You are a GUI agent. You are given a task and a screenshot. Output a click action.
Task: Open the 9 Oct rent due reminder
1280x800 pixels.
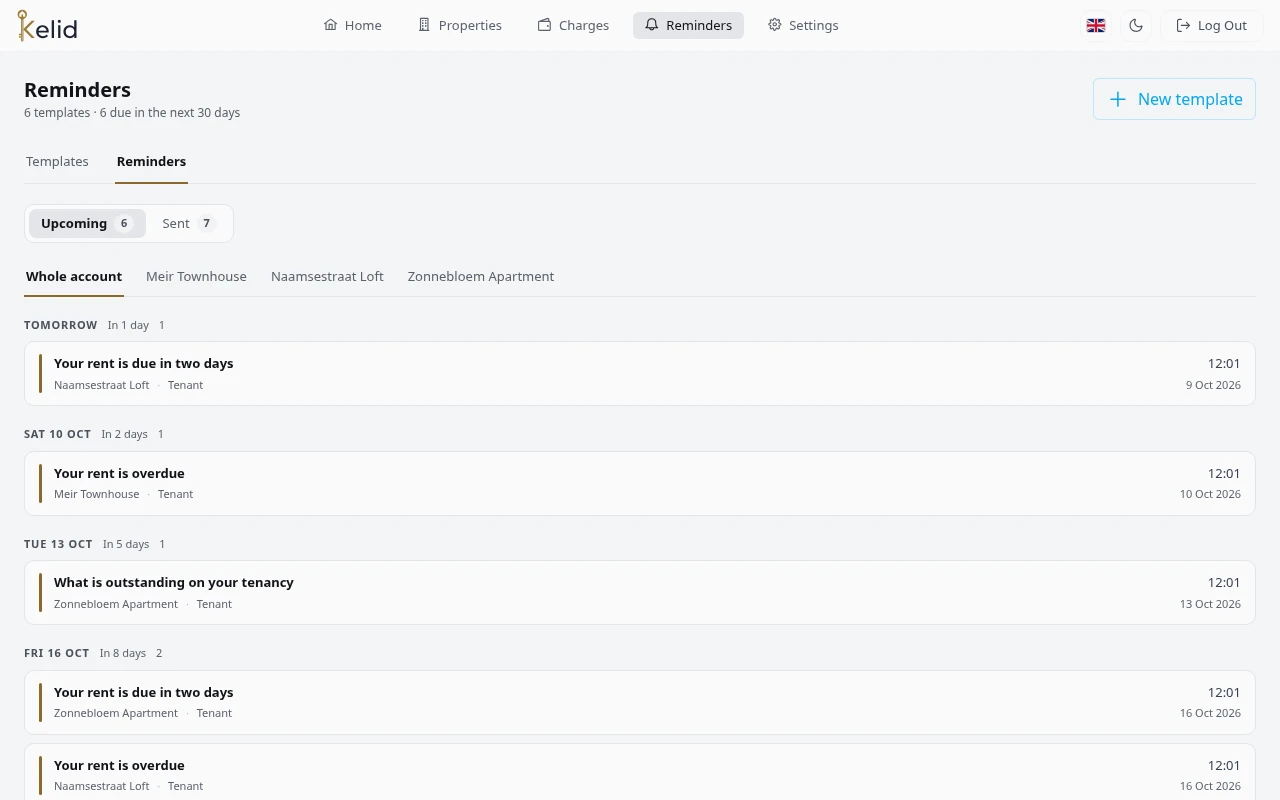(x=640, y=374)
